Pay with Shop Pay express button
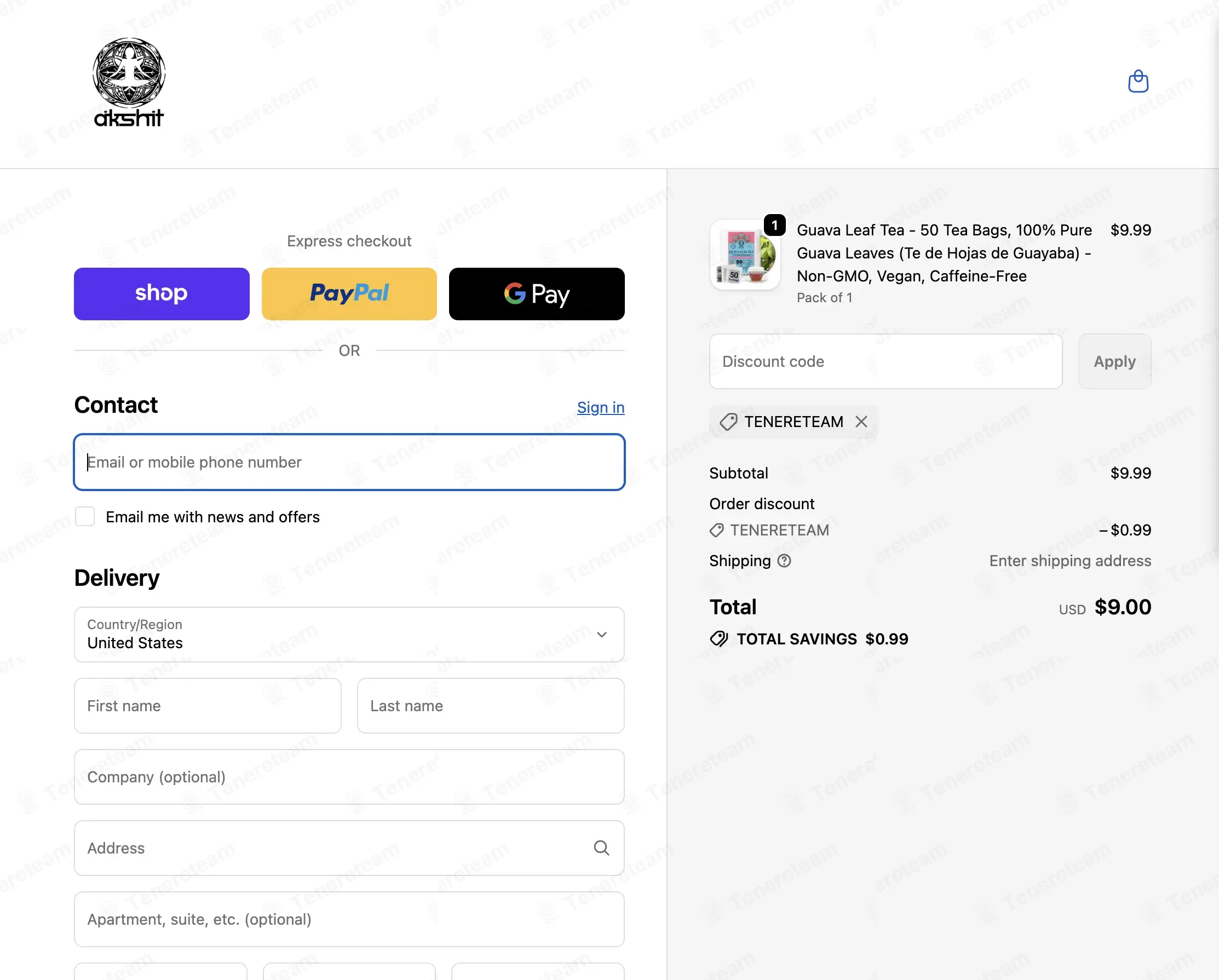The width and height of the screenshot is (1219, 980). (x=162, y=294)
